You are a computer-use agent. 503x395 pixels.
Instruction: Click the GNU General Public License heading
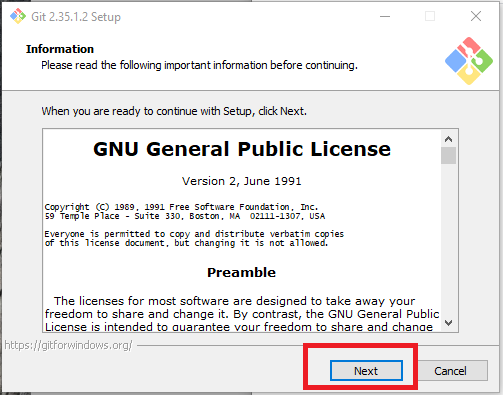coord(242,149)
